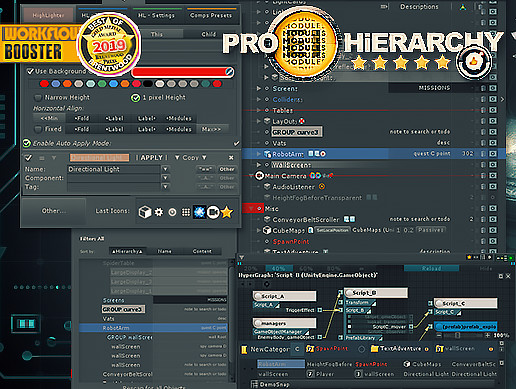Sort the list by Name tab
The height and width of the screenshot is (389, 516).
164,251
